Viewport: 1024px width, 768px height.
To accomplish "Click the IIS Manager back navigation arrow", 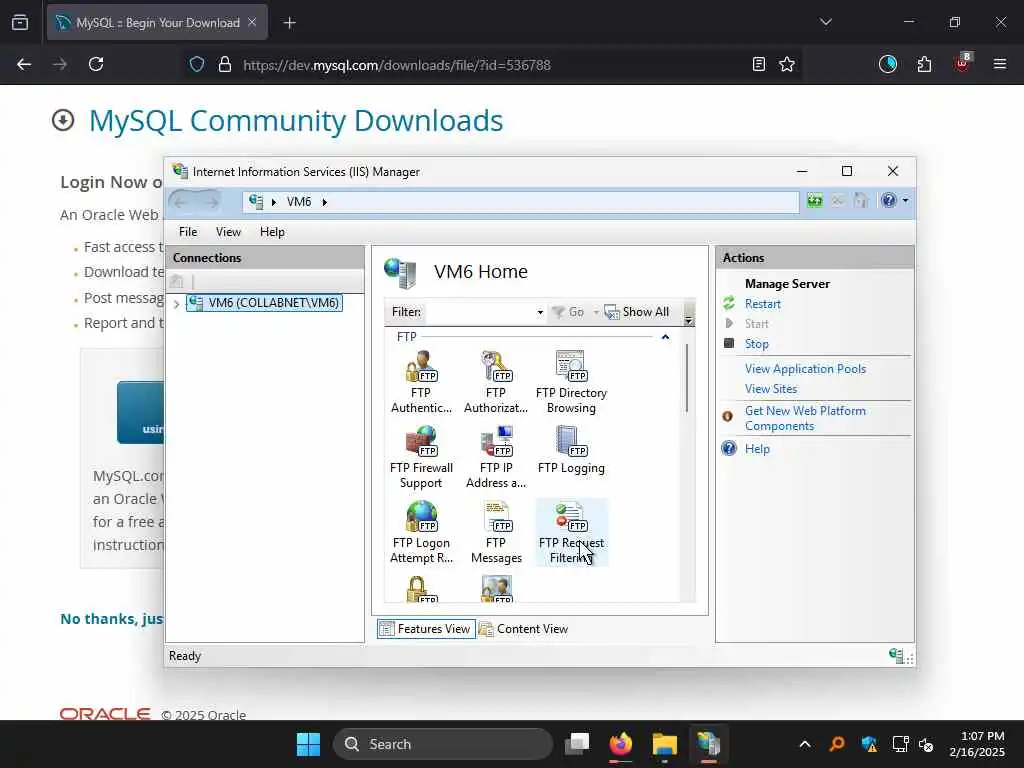I will click(x=181, y=202).
